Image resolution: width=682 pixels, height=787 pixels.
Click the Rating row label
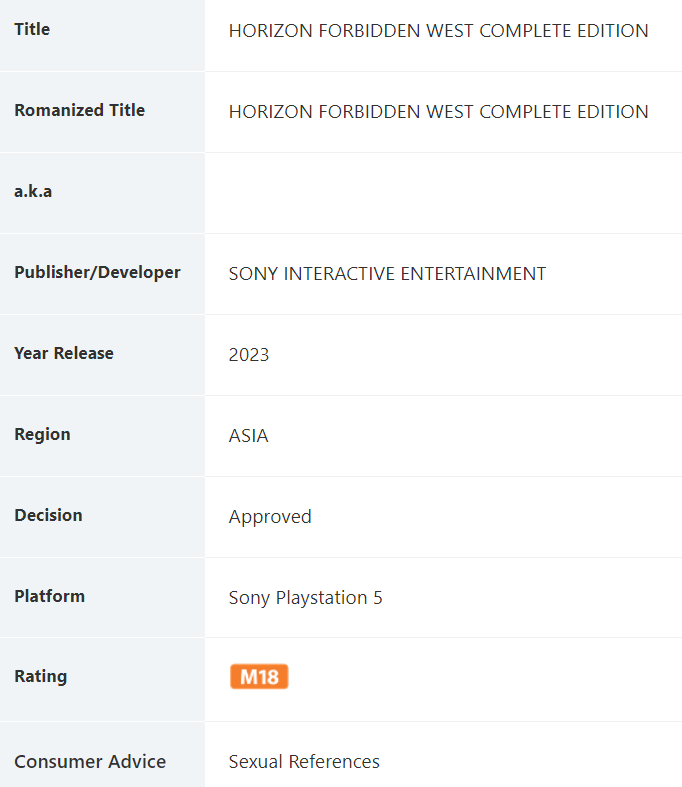40,676
